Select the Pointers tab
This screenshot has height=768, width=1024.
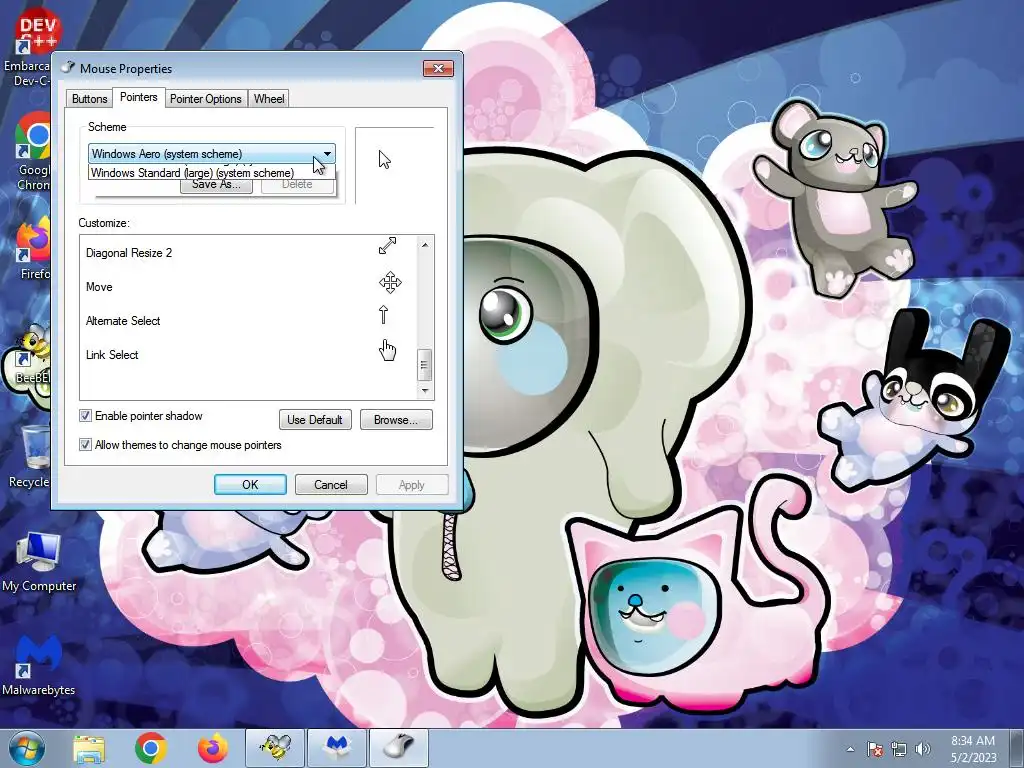coord(138,97)
